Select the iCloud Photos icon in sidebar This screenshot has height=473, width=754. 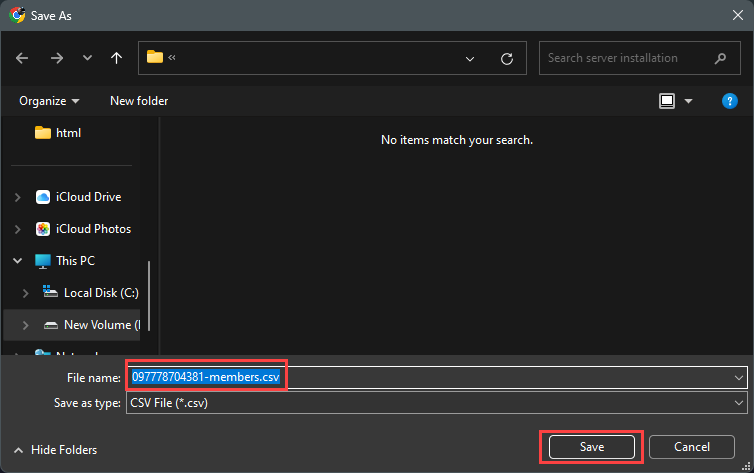pos(43,229)
